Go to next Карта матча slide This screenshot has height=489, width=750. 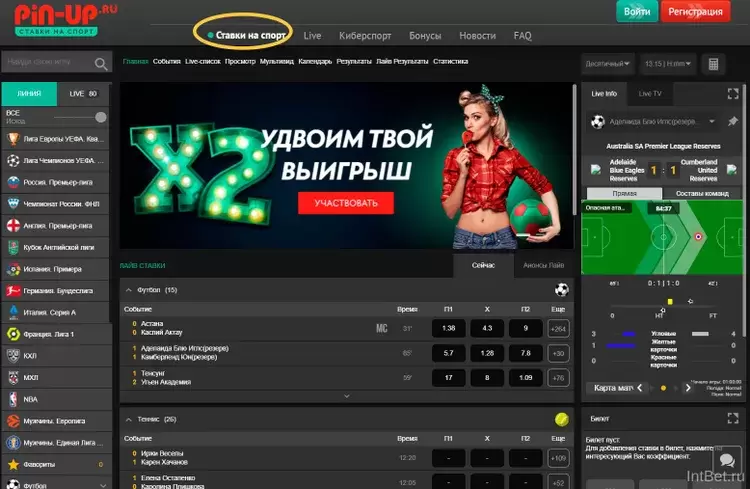pyautogui.click(x=688, y=388)
